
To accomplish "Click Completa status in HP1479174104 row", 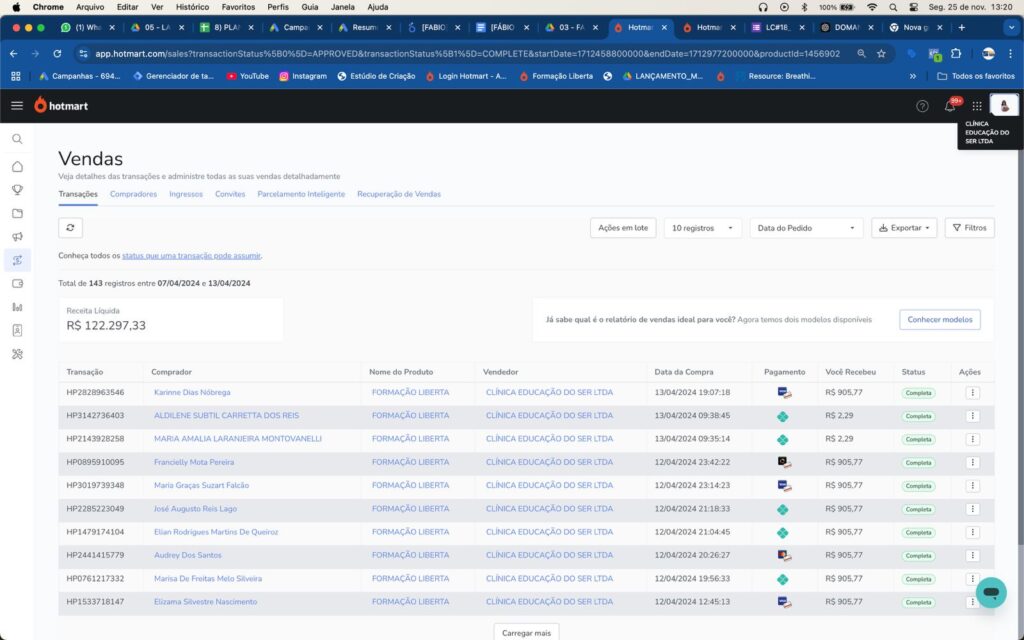I will tap(918, 533).
